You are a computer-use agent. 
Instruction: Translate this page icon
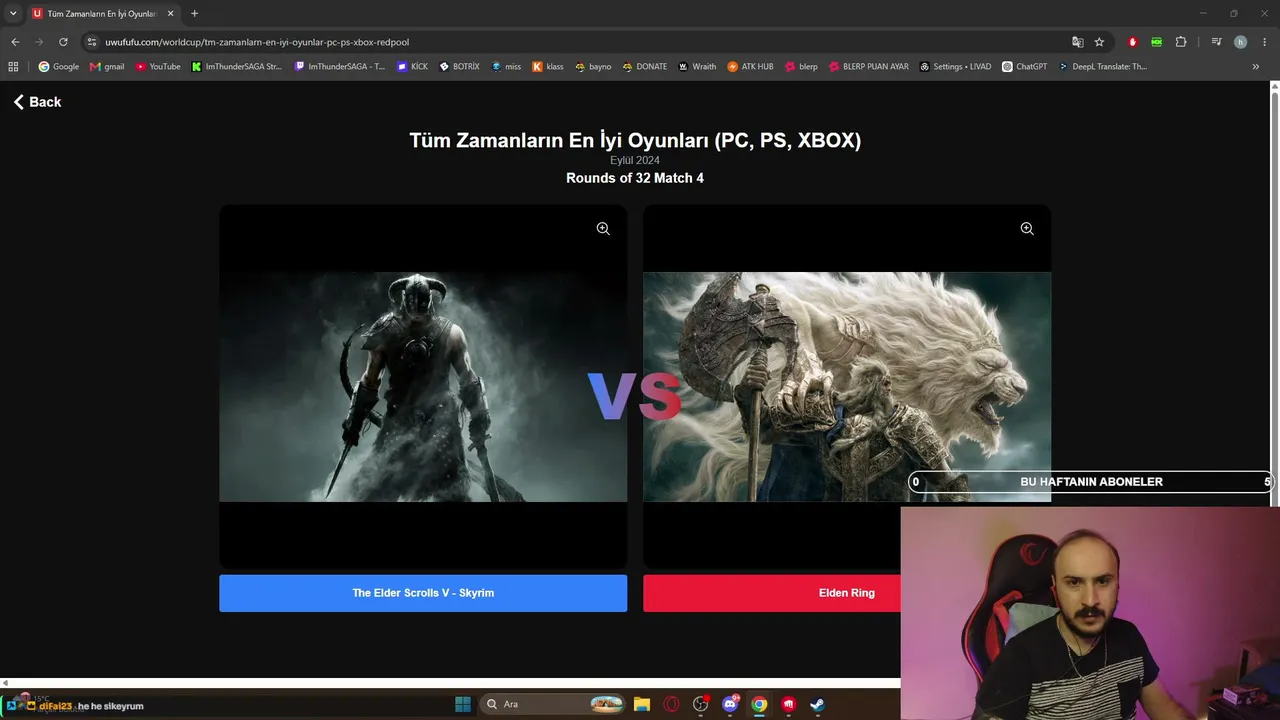[1077, 42]
